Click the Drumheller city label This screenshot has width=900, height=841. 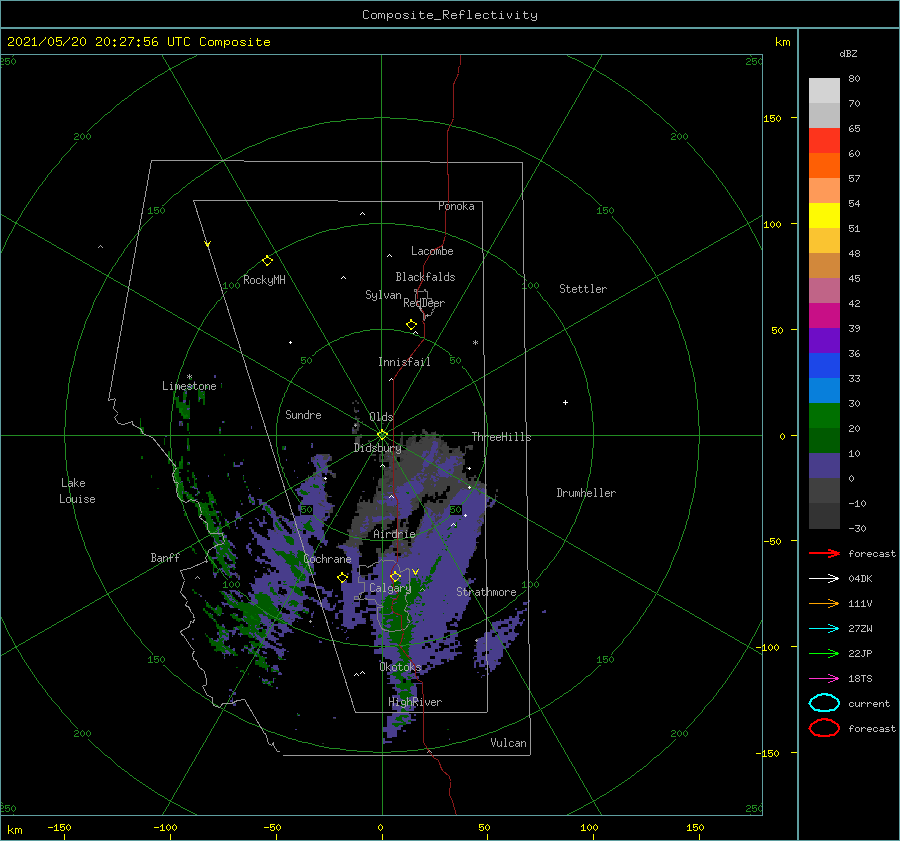click(x=586, y=493)
